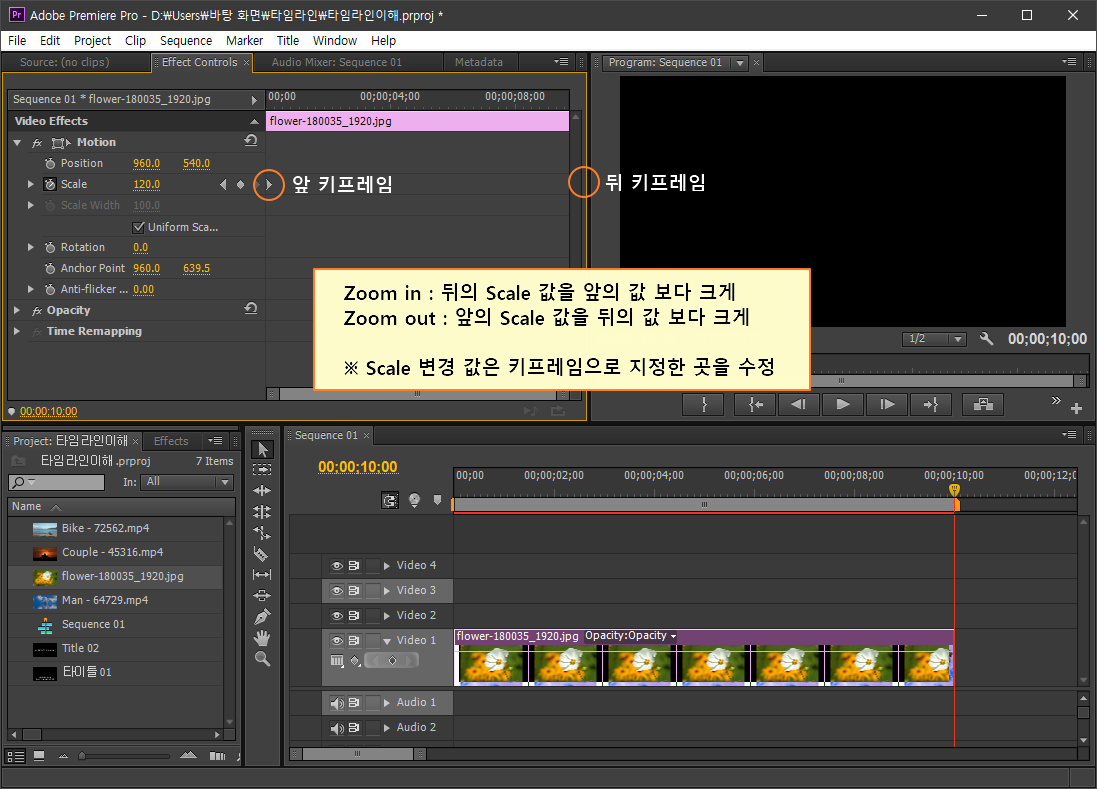Select the Ripple Edit tool
The width and height of the screenshot is (1097, 789).
[262, 491]
